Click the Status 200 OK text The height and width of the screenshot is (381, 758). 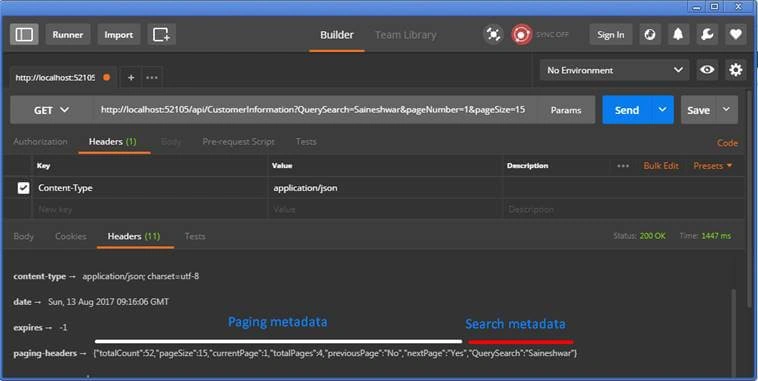pyautogui.click(x=639, y=236)
